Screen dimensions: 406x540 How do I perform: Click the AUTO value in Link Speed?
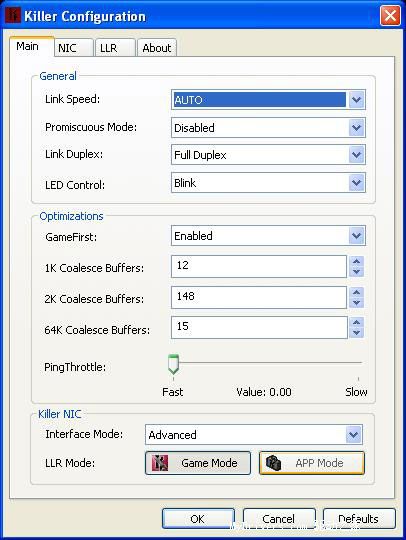[x=260, y=100]
